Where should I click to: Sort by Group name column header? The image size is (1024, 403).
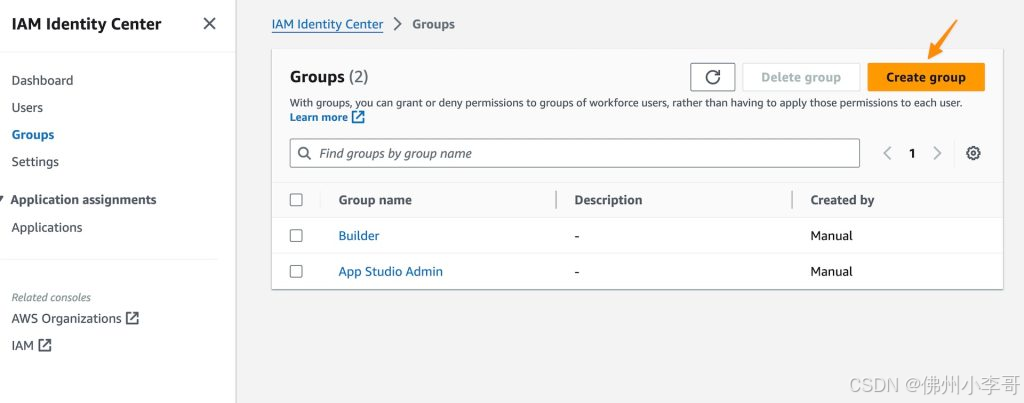tap(375, 200)
